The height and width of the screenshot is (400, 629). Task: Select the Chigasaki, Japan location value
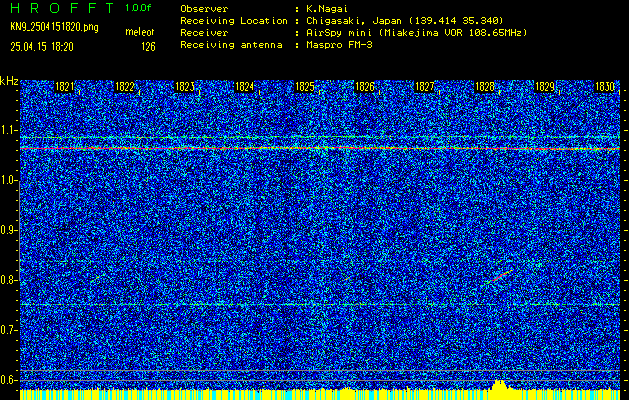click(x=404, y=21)
